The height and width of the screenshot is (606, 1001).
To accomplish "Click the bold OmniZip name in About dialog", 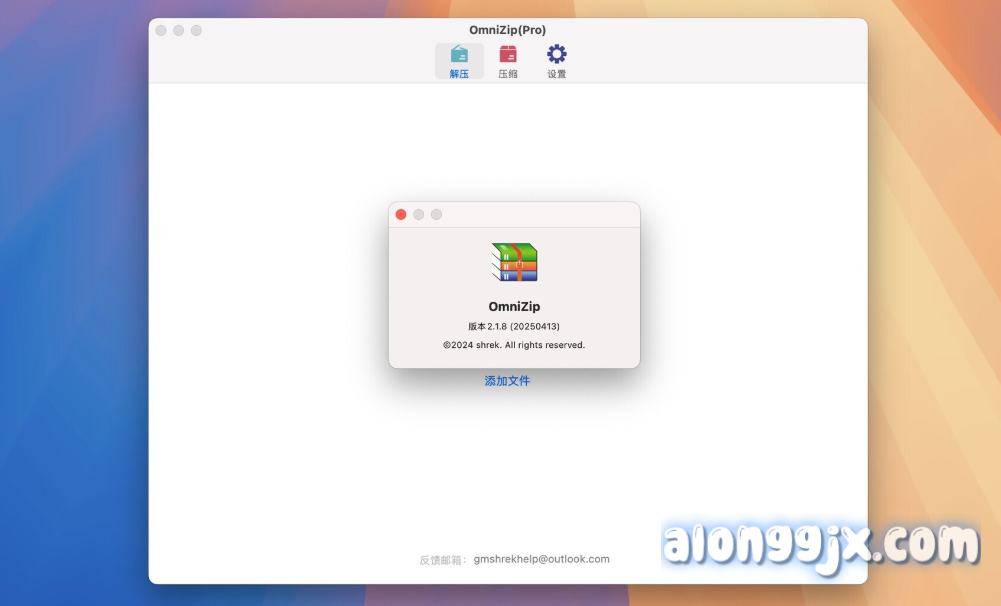I will pos(514,307).
